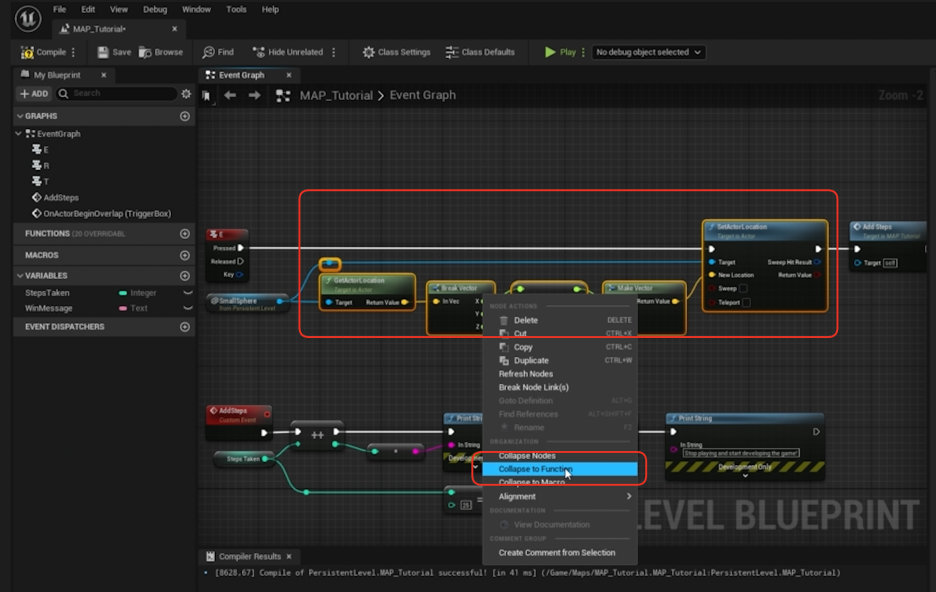Select the R key event item
This screenshot has height=592, width=936.
click(41, 165)
